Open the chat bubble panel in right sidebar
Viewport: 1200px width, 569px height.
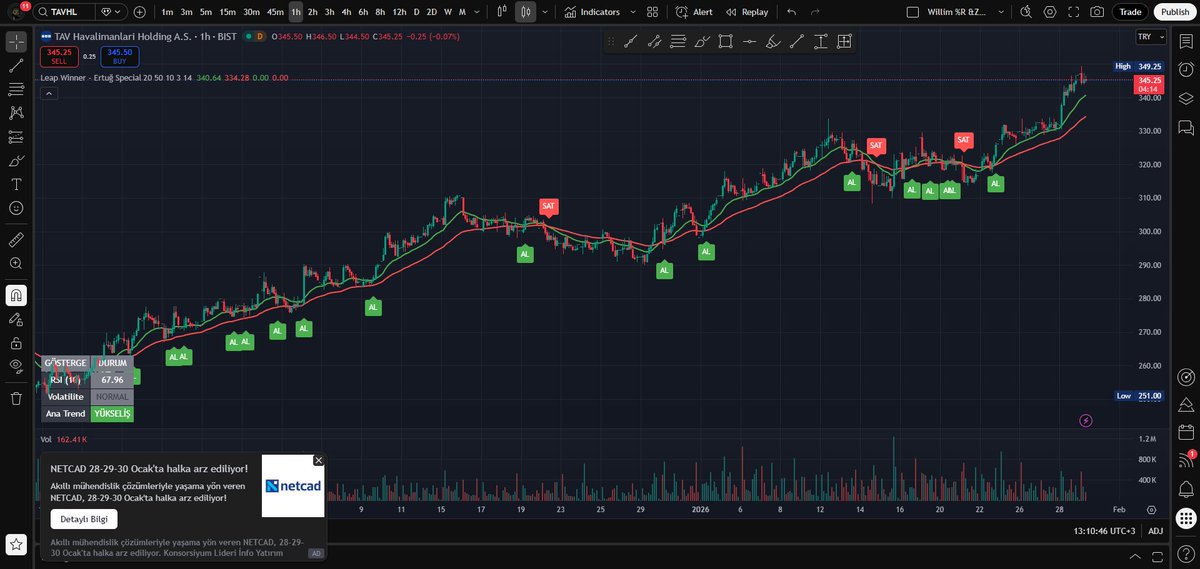pos(1186,128)
